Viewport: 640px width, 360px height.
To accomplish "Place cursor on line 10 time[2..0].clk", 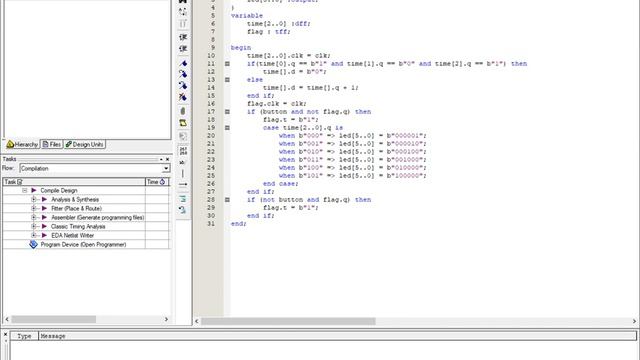I will (289, 56).
